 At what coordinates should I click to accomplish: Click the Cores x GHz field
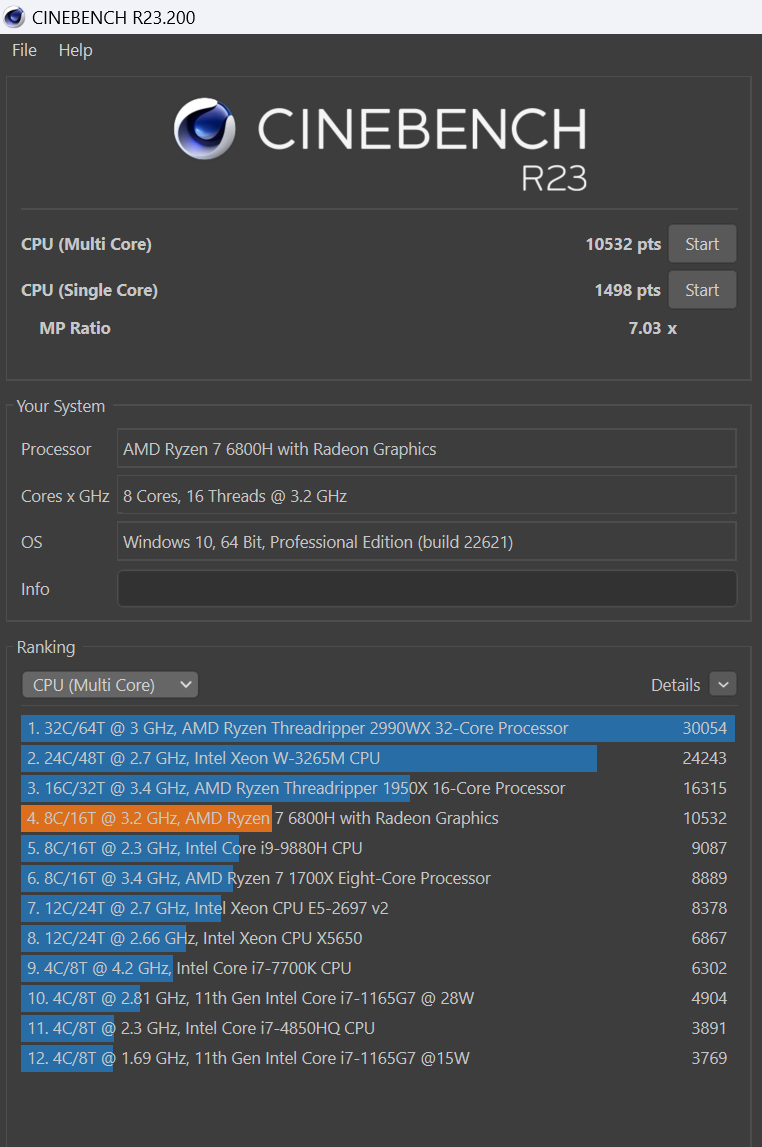pos(427,495)
